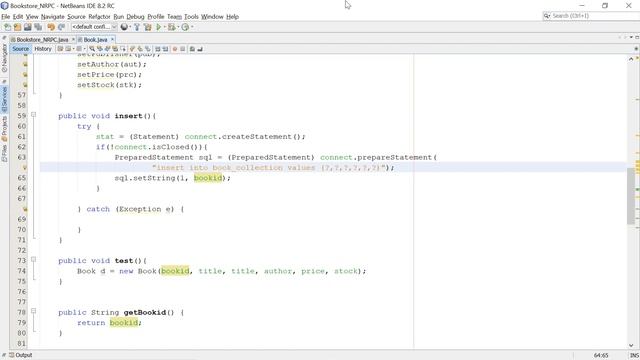Open the Services side panel
This screenshot has width=640, height=360.
pyautogui.click(x=4, y=100)
